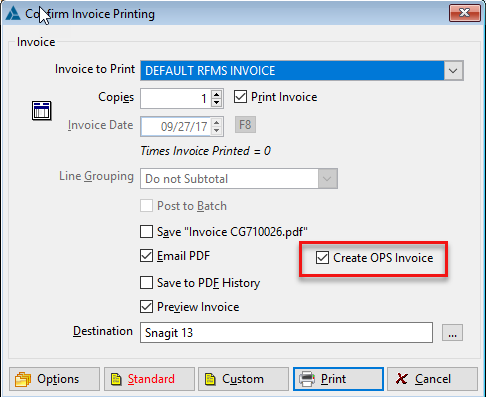Uncheck Create OPS Invoice checkbox
Screen dimensions: 486x397
coord(322,258)
